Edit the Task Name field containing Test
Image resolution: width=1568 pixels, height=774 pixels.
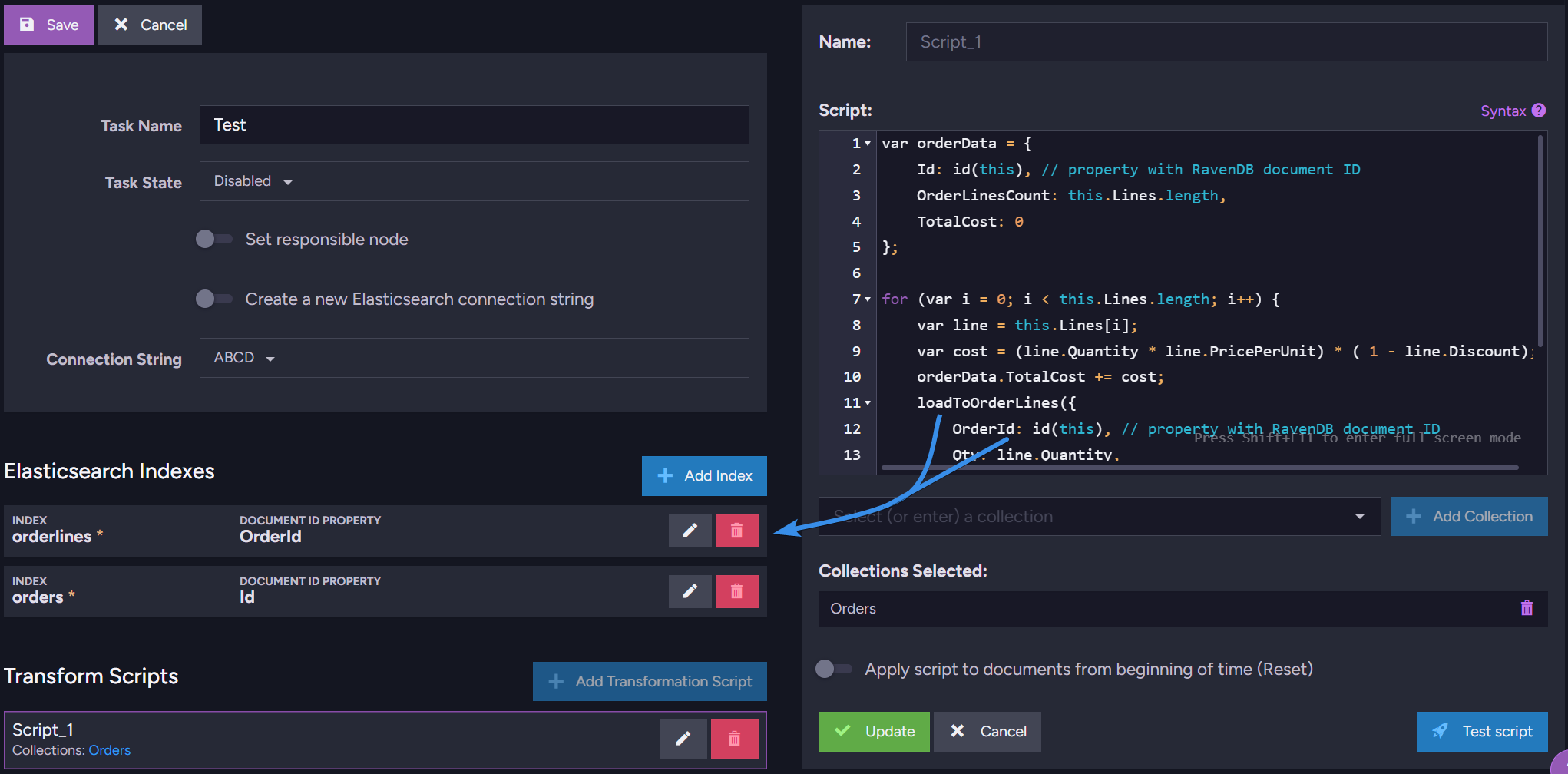pyautogui.click(x=474, y=124)
